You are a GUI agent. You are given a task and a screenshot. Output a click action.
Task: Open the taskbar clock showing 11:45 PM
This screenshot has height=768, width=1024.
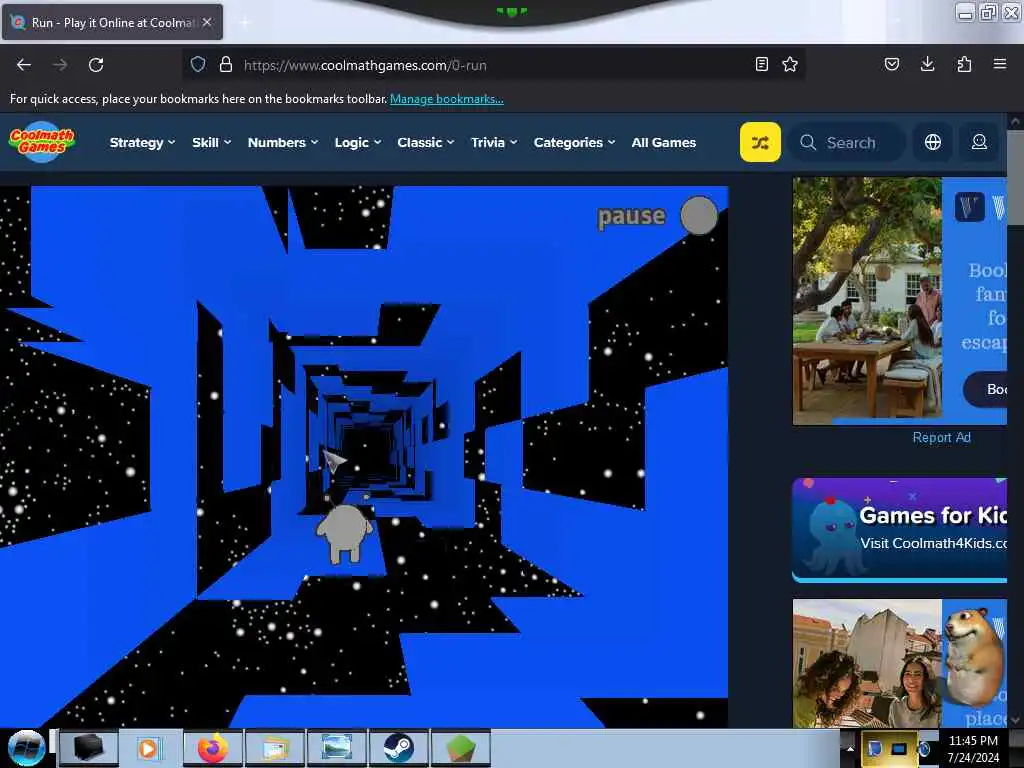tap(973, 748)
